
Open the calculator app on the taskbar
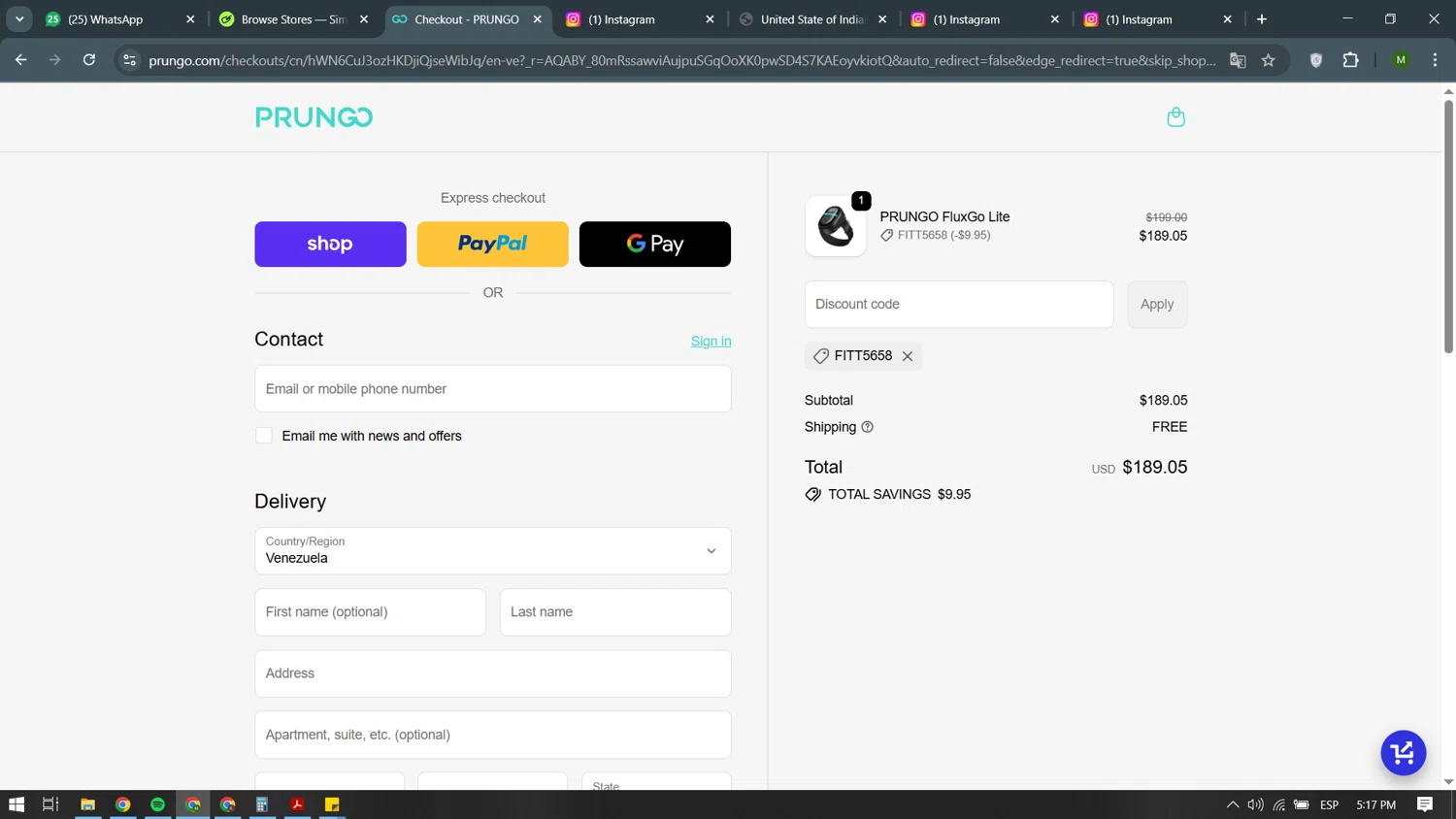point(262,804)
